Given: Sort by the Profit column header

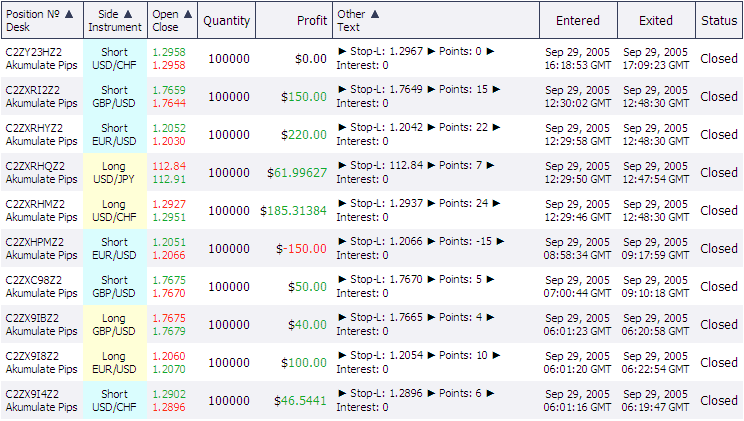Looking at the screenshot, I should [312, 20].
